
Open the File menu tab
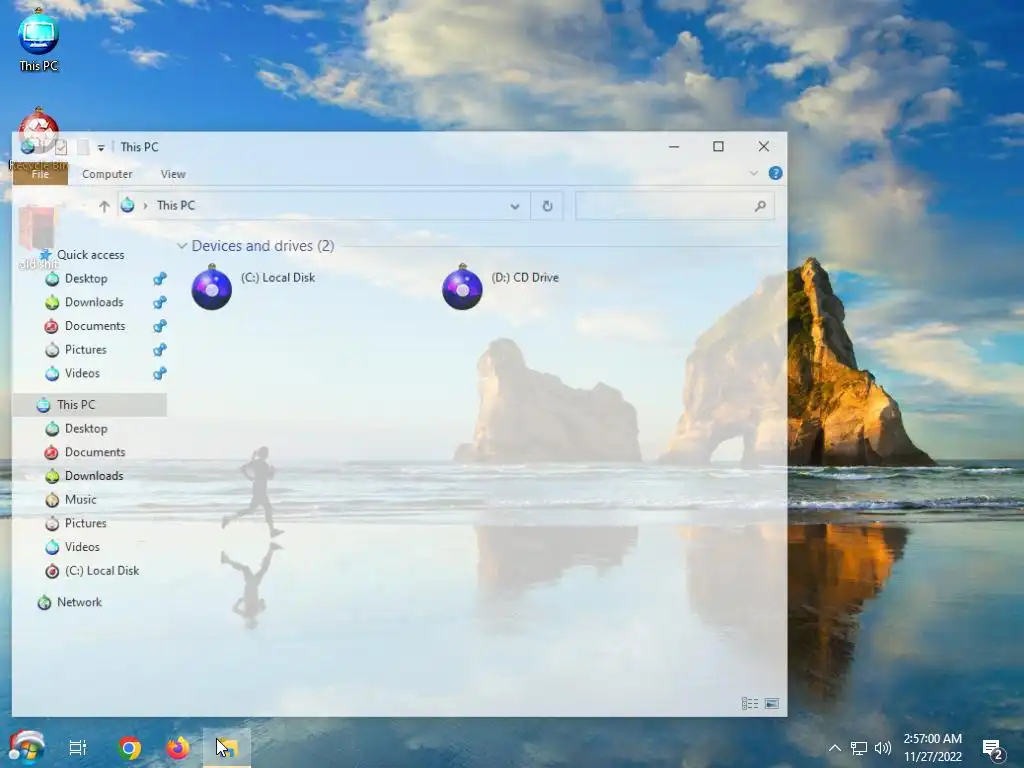[40, 174]
